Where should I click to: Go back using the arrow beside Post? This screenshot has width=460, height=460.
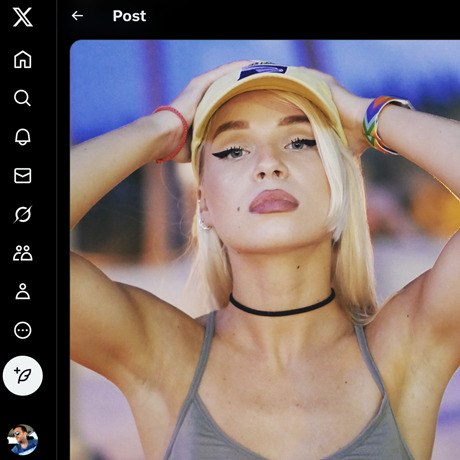[x=77, y=16]
